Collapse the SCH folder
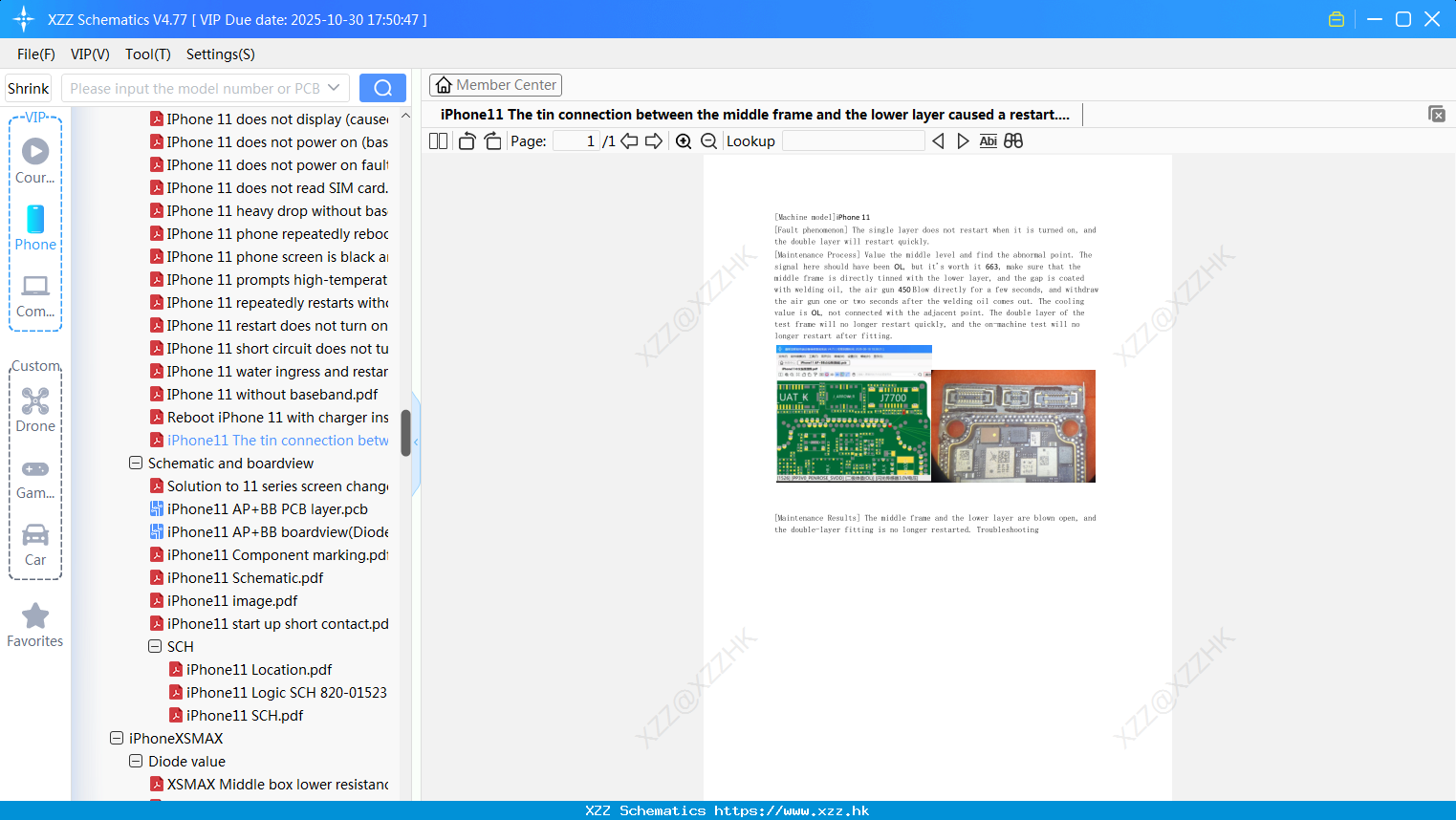Image resolution: width=1456 pixels, height=820 pixels. tap(155, 646)
